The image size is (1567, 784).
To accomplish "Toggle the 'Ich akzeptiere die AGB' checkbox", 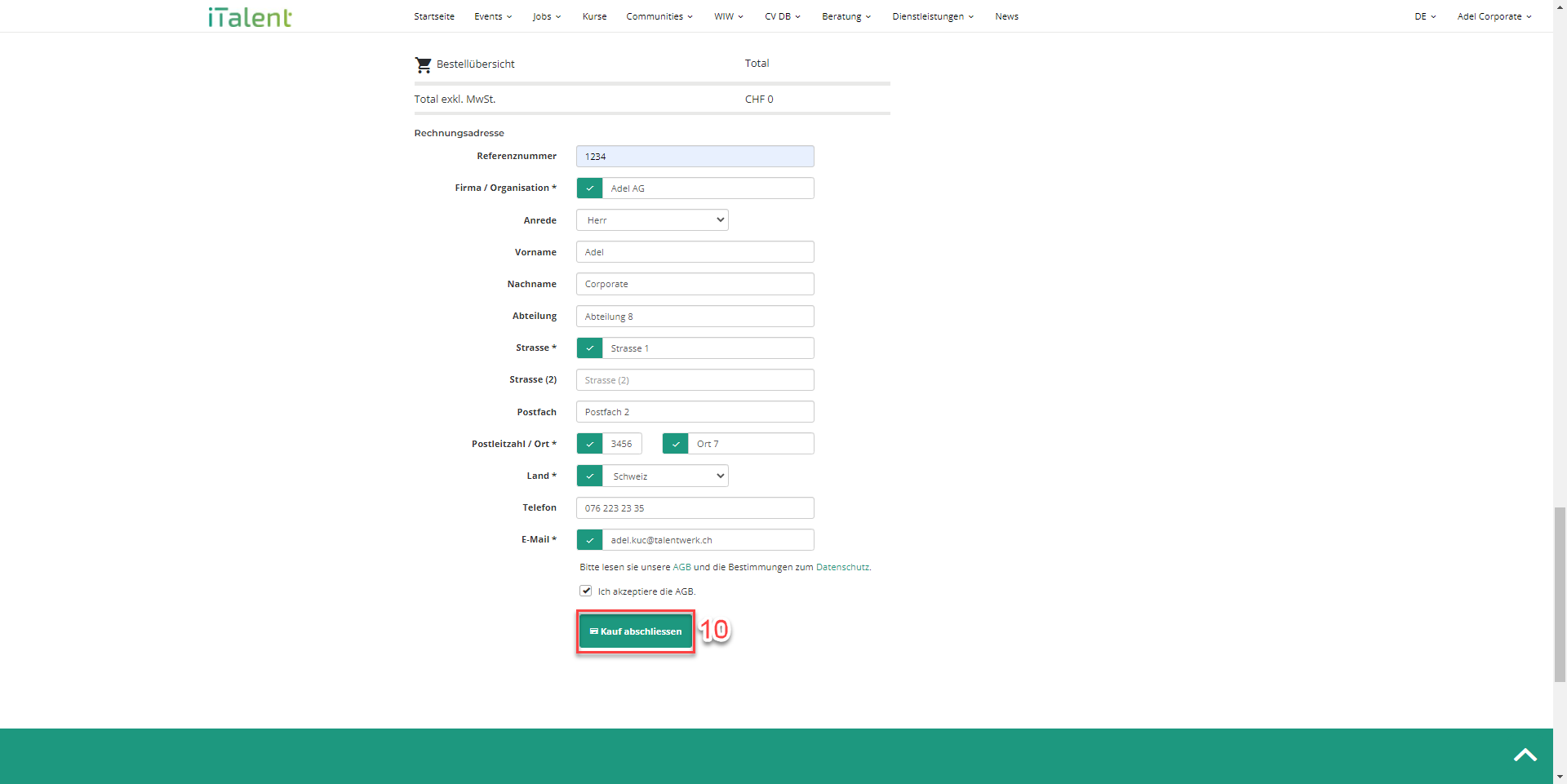I will (x=586, y=591).
